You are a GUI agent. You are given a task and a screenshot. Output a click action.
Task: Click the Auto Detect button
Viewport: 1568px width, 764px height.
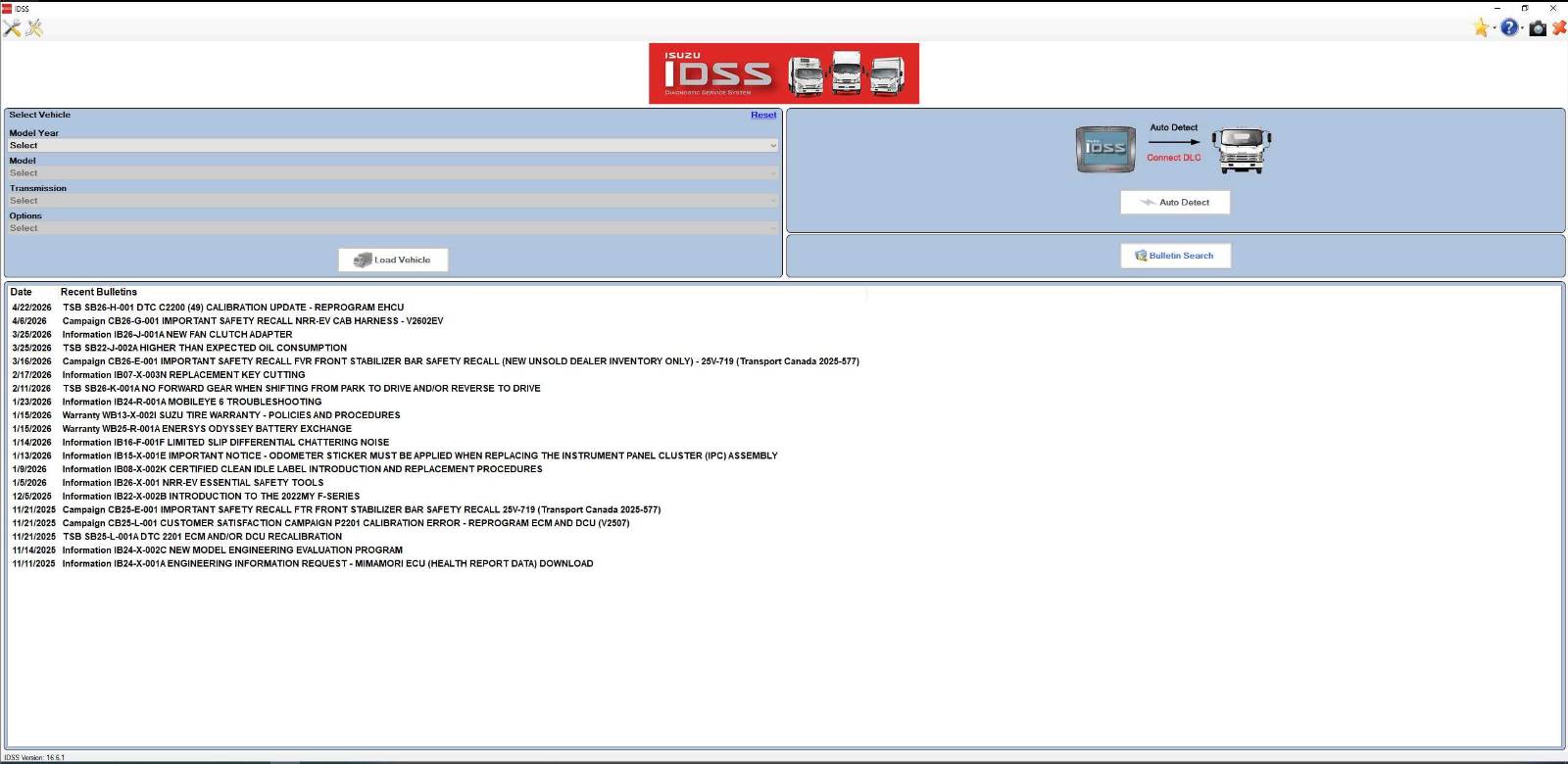coord(1175,202)
